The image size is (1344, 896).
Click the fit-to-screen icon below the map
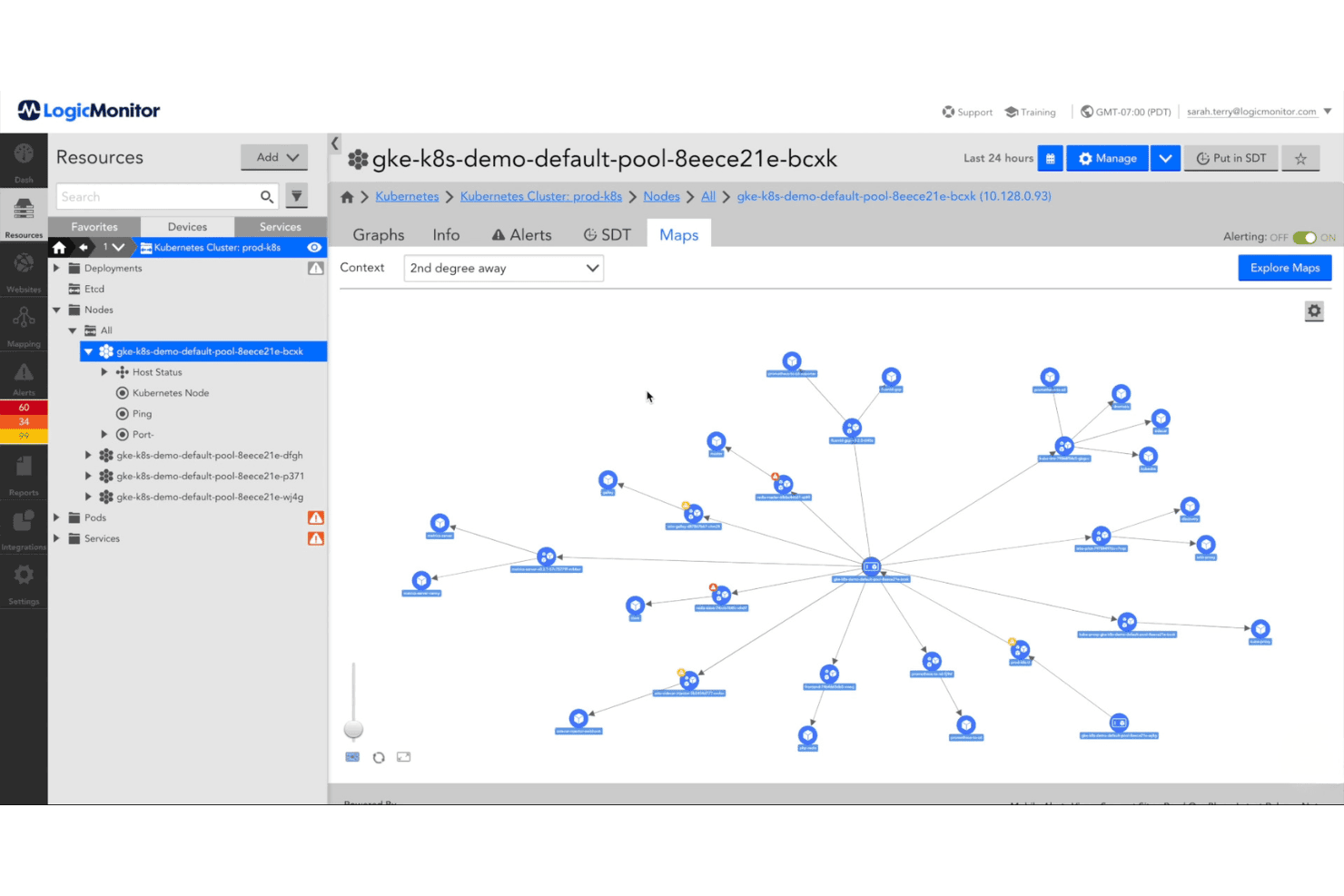pyautogui.click(x=404, y=757)
